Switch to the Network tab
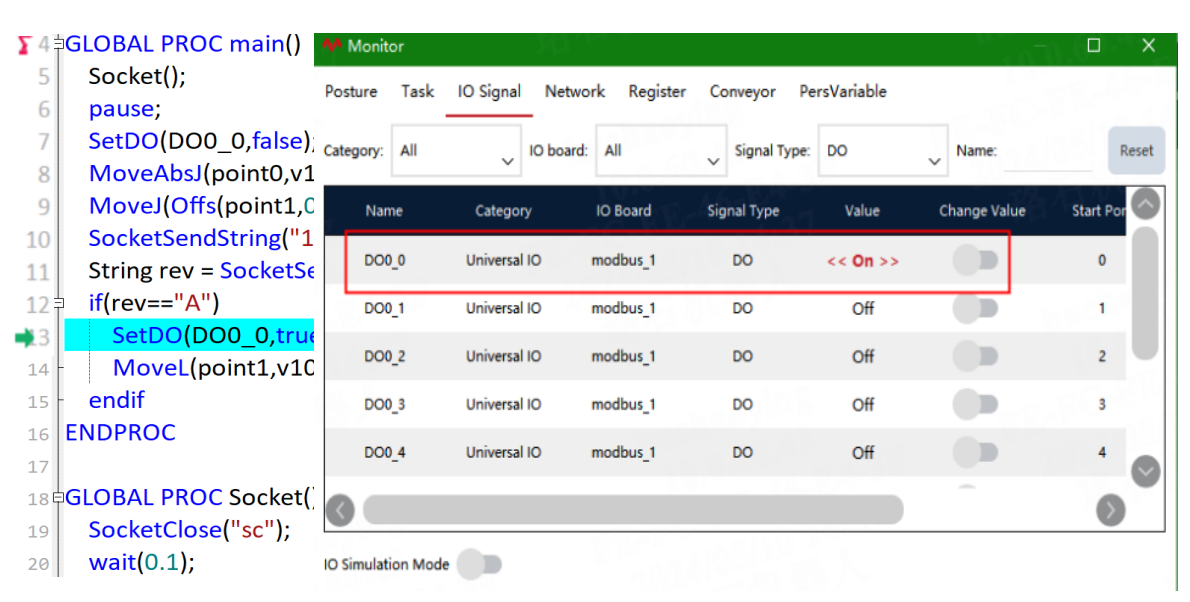Screen dimensions: 1190x602 point(575,92)
